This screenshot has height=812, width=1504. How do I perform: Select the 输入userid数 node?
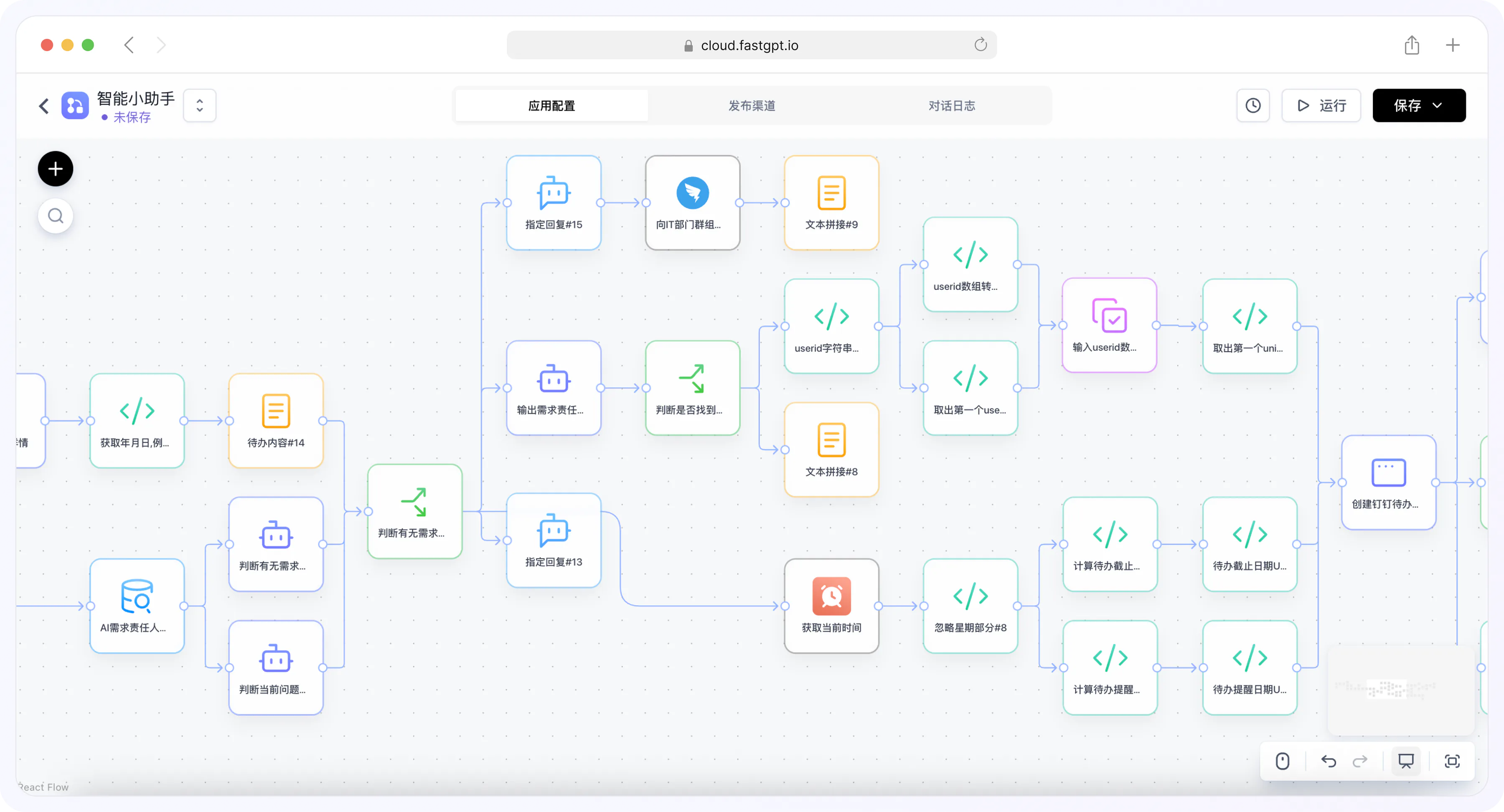point(1109,325)
